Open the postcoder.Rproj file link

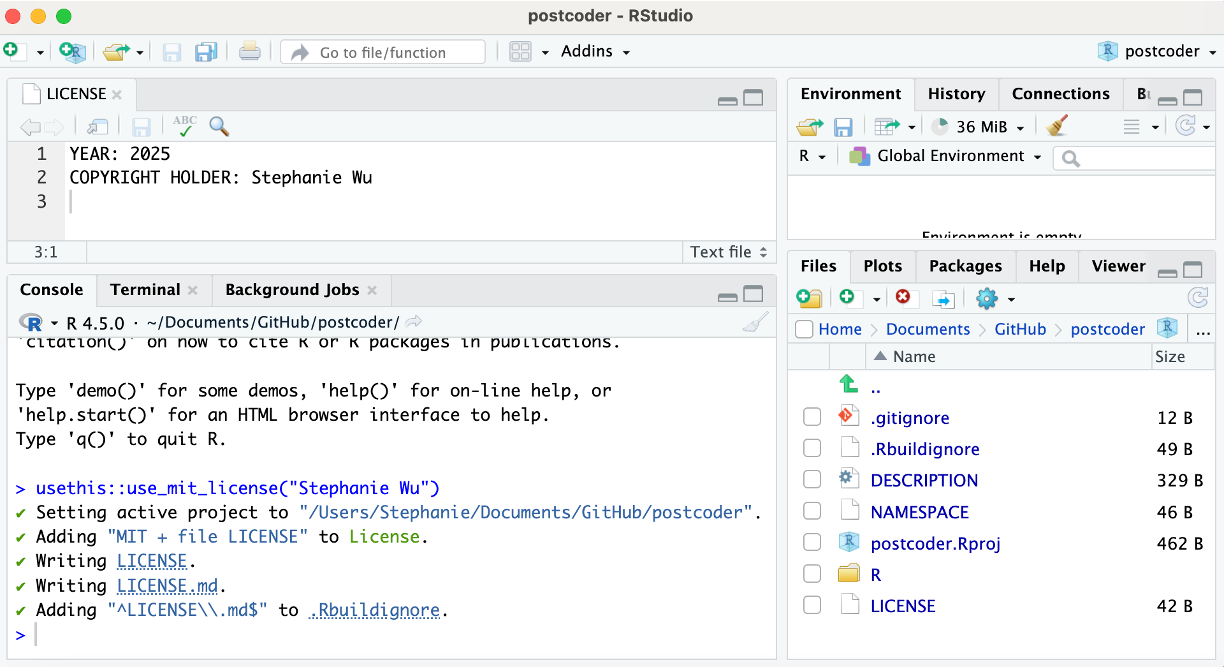pyautogui.click(x=936, y=543)
